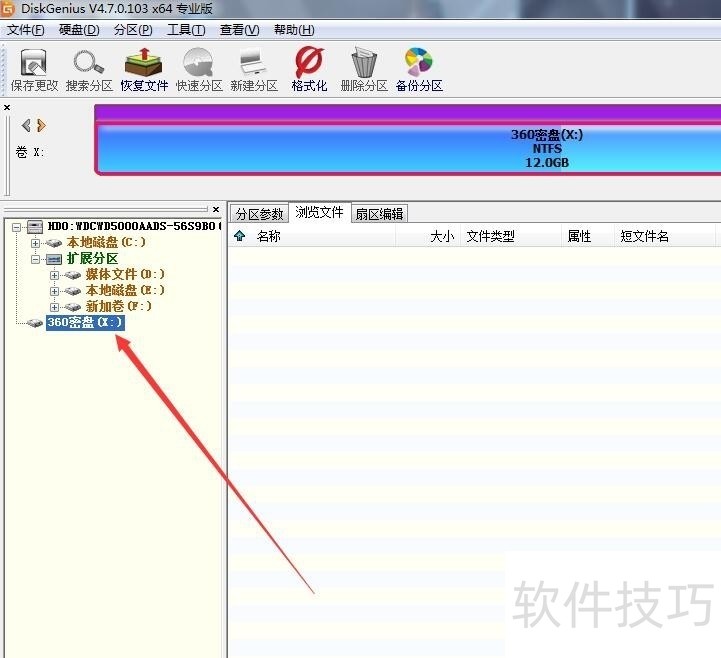Expand the 本地磁盘 (E:) node

pyautogui.click(x=54, y=292)
